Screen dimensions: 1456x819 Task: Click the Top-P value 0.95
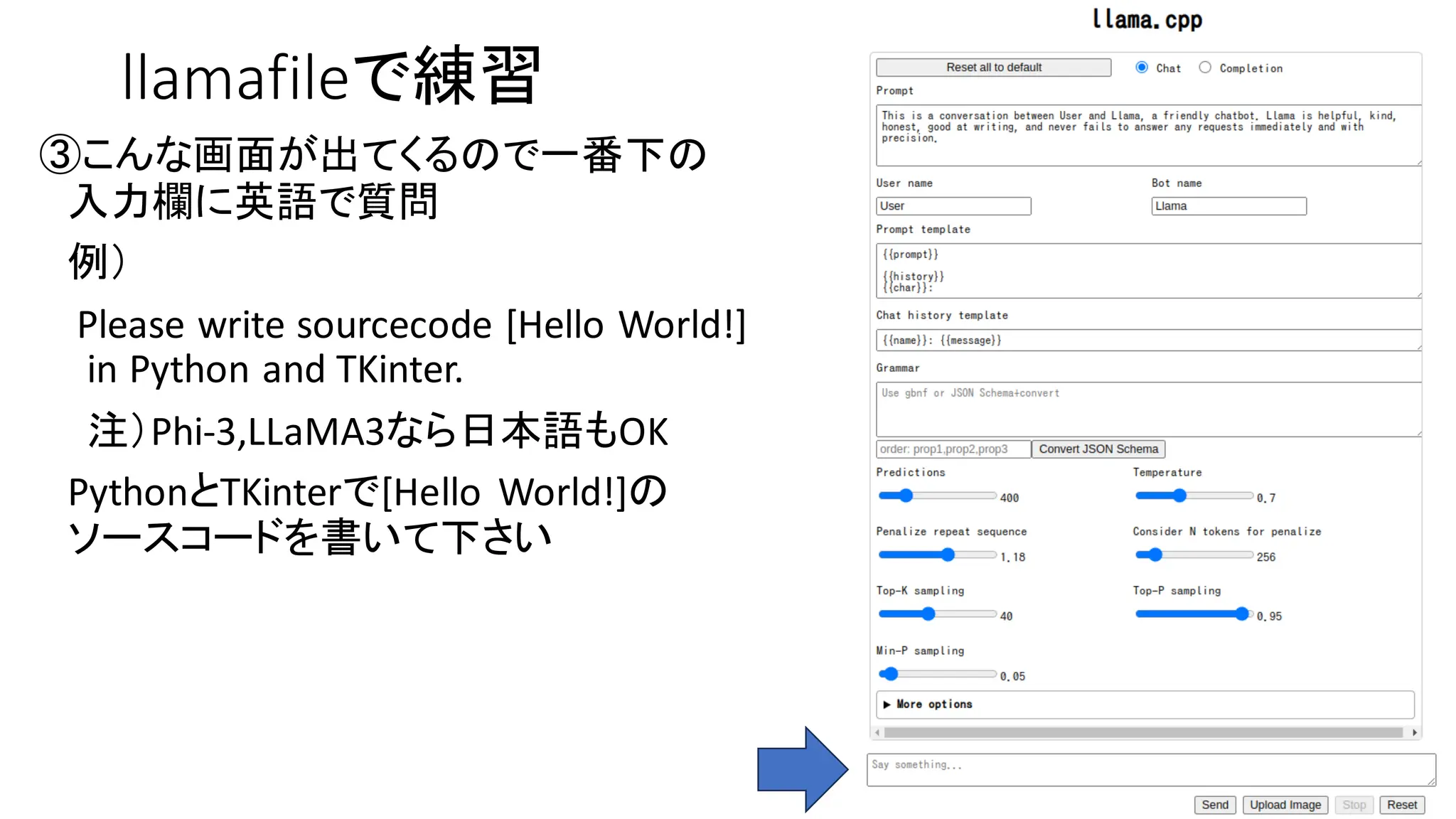tap(1269, 616)
